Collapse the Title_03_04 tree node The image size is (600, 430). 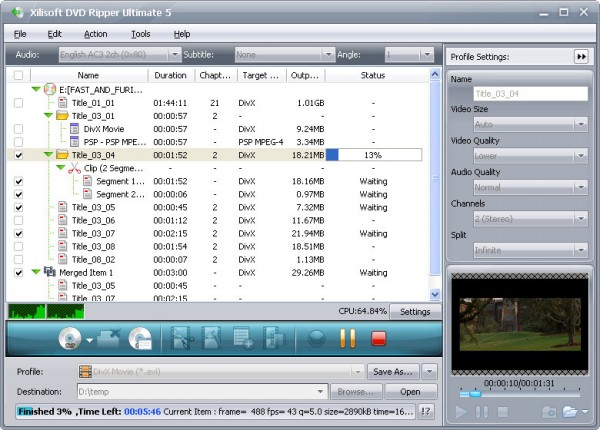pyautogui.click(x=47, y=155)
